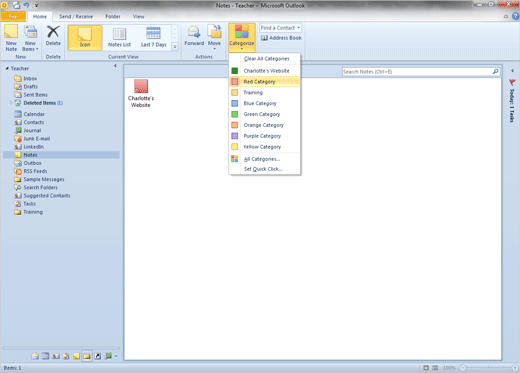Open All Categories dialog
This screenshot has height=373, width=520.
coord(265,159)
